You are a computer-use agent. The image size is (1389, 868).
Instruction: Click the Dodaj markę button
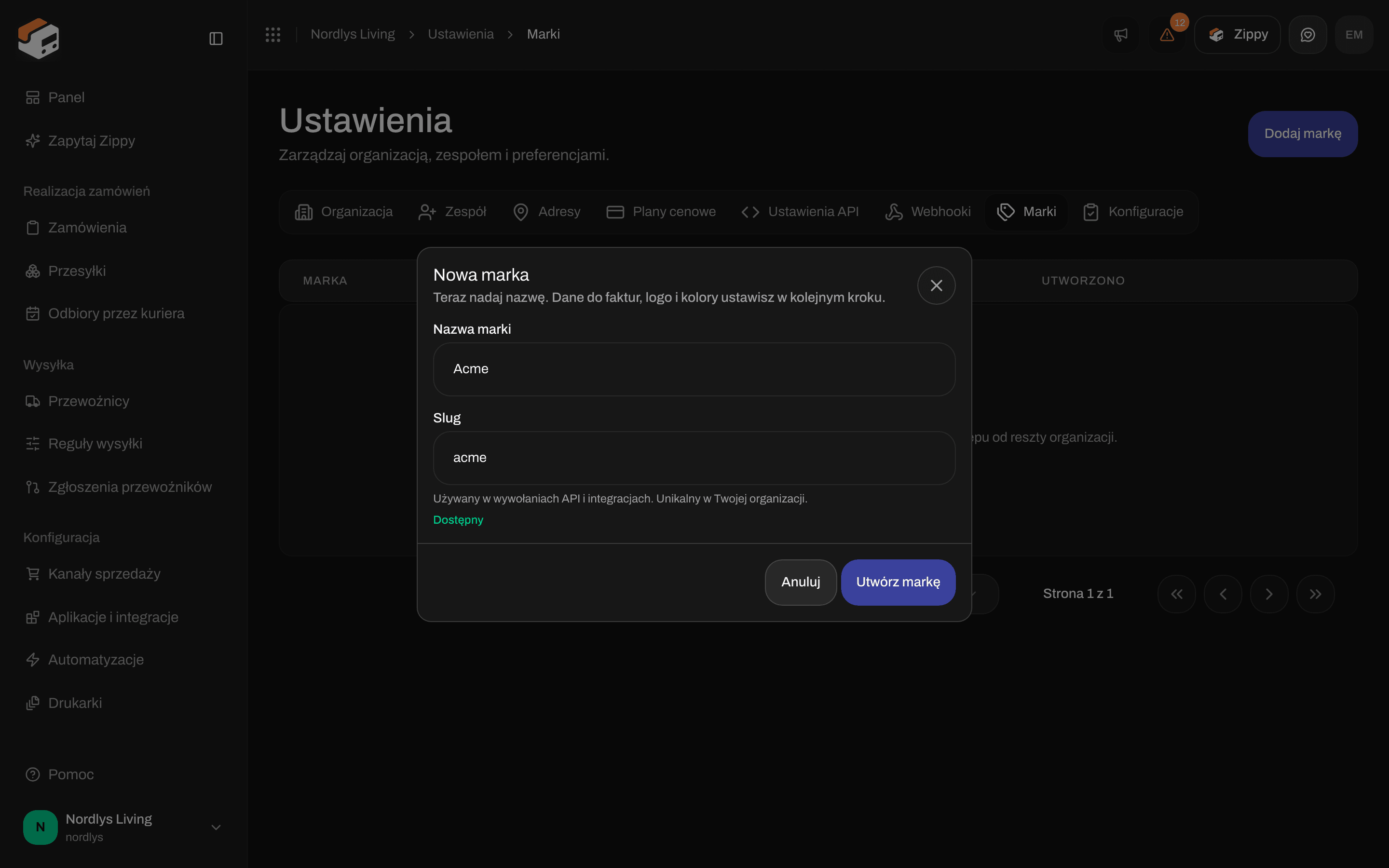click(x=1303, y=134)
